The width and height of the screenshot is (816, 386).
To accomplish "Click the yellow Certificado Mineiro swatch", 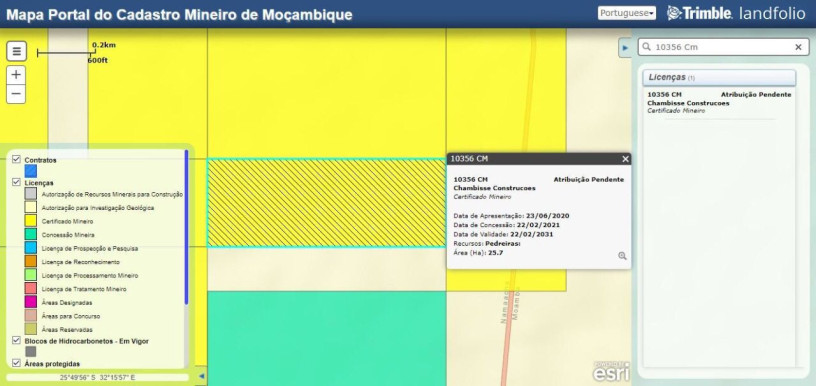I will [x=31, y=221].
